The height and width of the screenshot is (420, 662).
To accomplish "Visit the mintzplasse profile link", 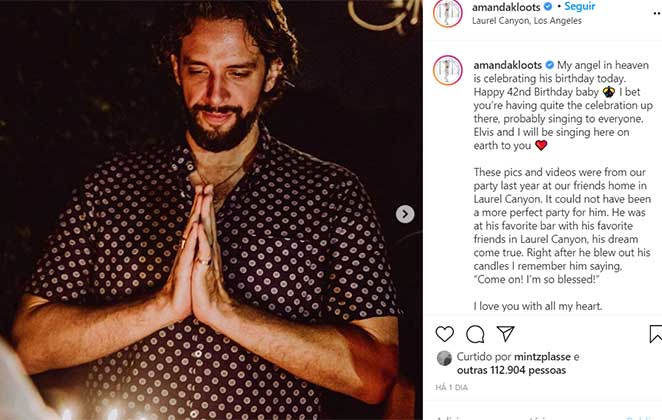I will [539, 357].
